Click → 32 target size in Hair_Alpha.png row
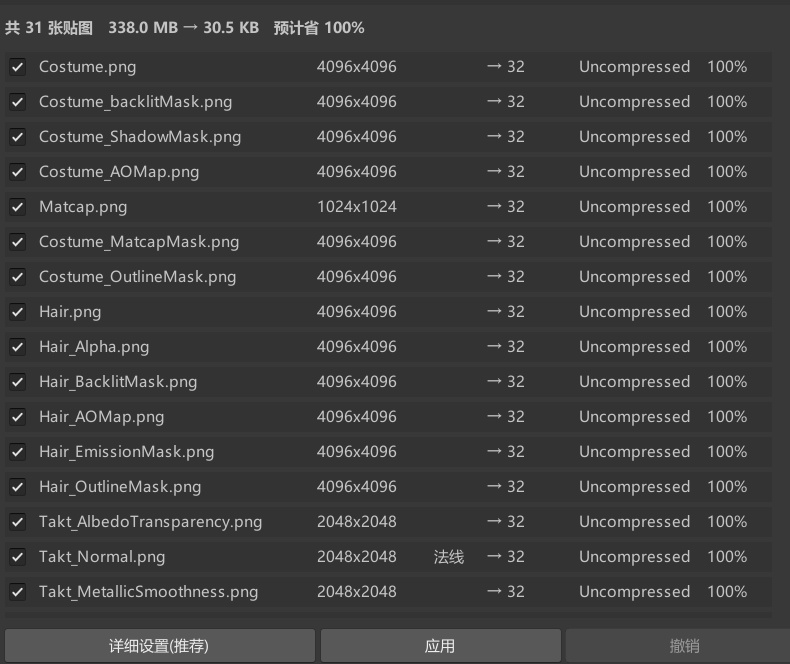This screenshot has height=664, width=790. [506, 347]
